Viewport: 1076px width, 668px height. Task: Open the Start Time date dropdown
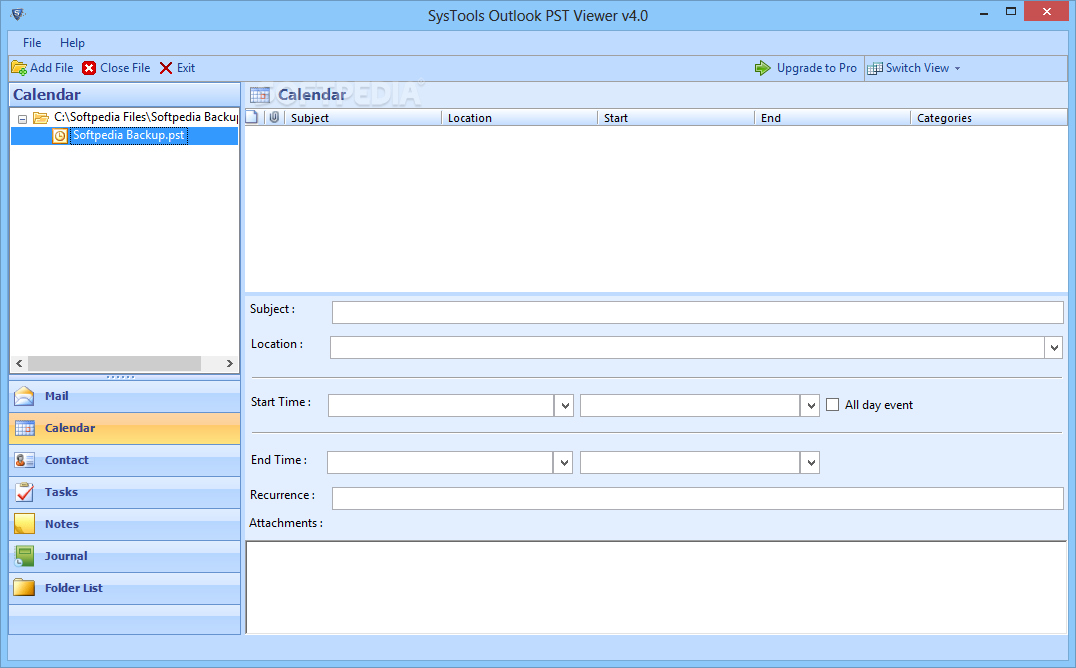(x=564, y=406)
